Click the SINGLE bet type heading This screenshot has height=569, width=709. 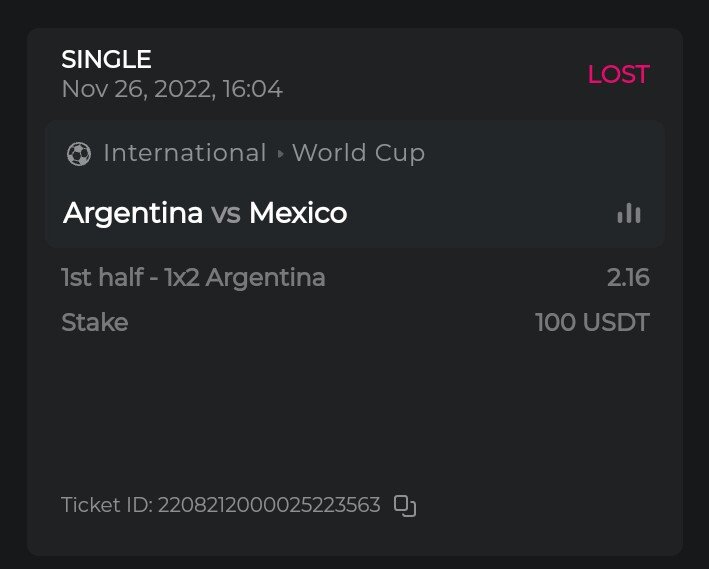coord(106,60)
